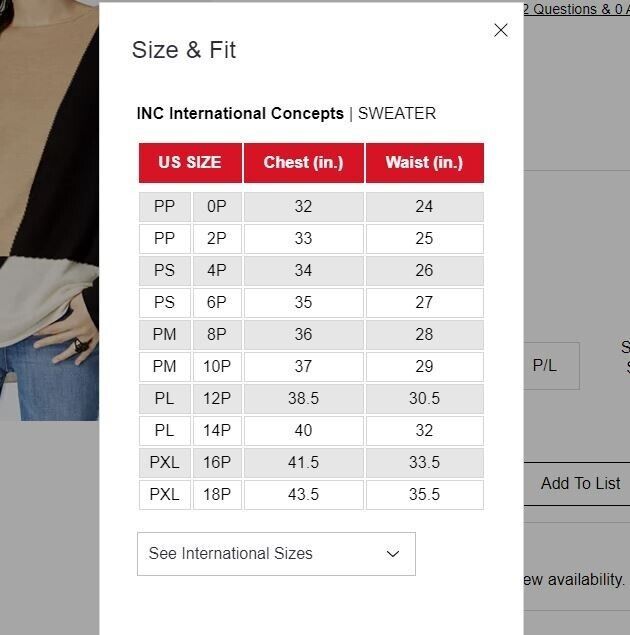Close the Size & Fit dialog
The height and width of the screenshot is (635, 630).
coord(501,30)
